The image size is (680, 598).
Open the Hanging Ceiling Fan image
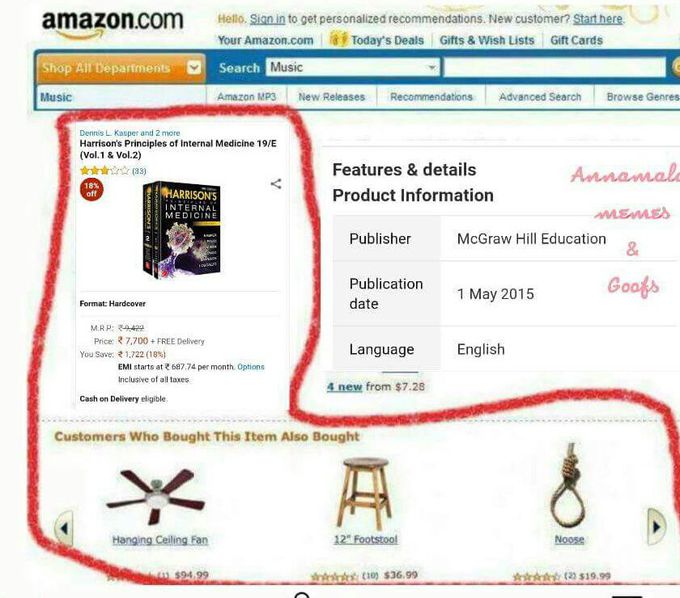pos(156,496)
